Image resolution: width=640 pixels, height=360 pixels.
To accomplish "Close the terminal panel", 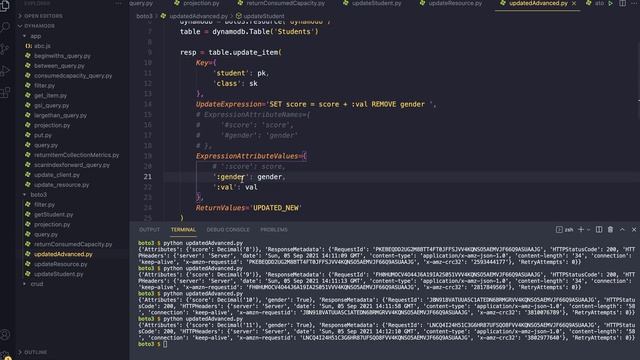I will click(634, 230).
